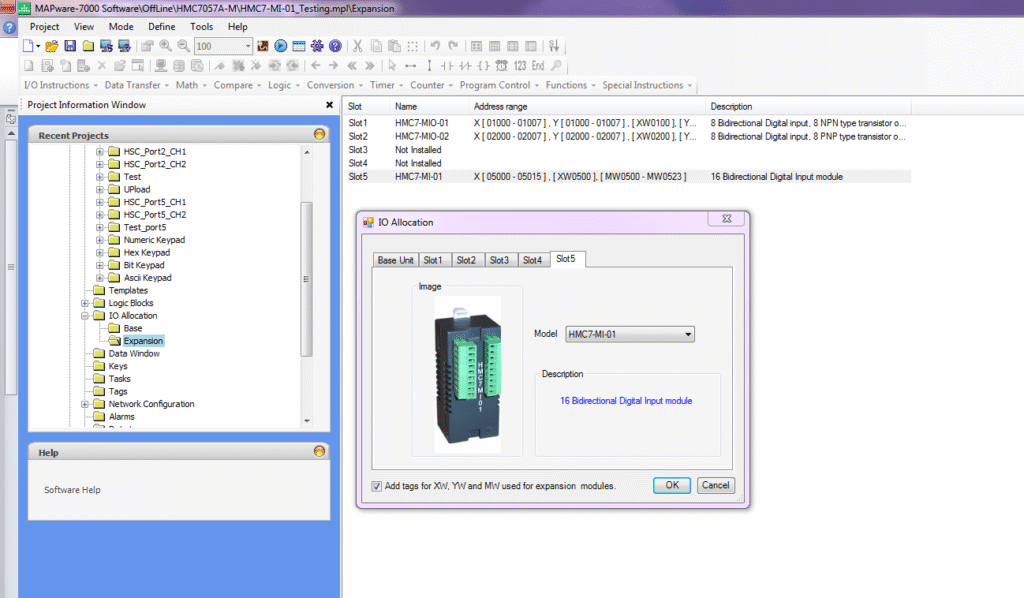Image resolution: width=1024 pixels, height=598 pixels.
Task: Click the project tree scrollbar down arrow
Action: point(307,421)
